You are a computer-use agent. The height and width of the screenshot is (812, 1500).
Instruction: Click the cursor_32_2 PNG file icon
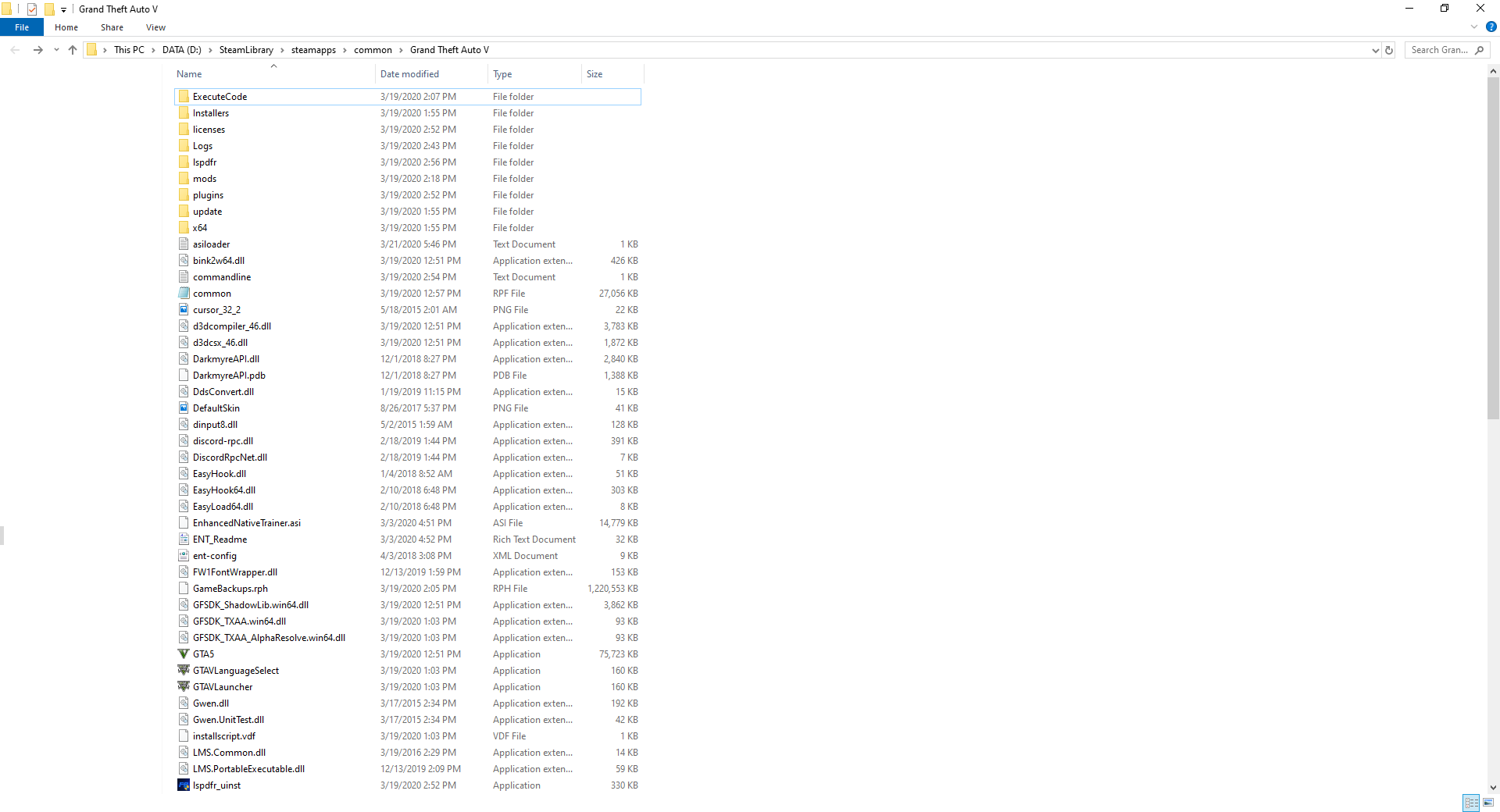click(184, 310)
